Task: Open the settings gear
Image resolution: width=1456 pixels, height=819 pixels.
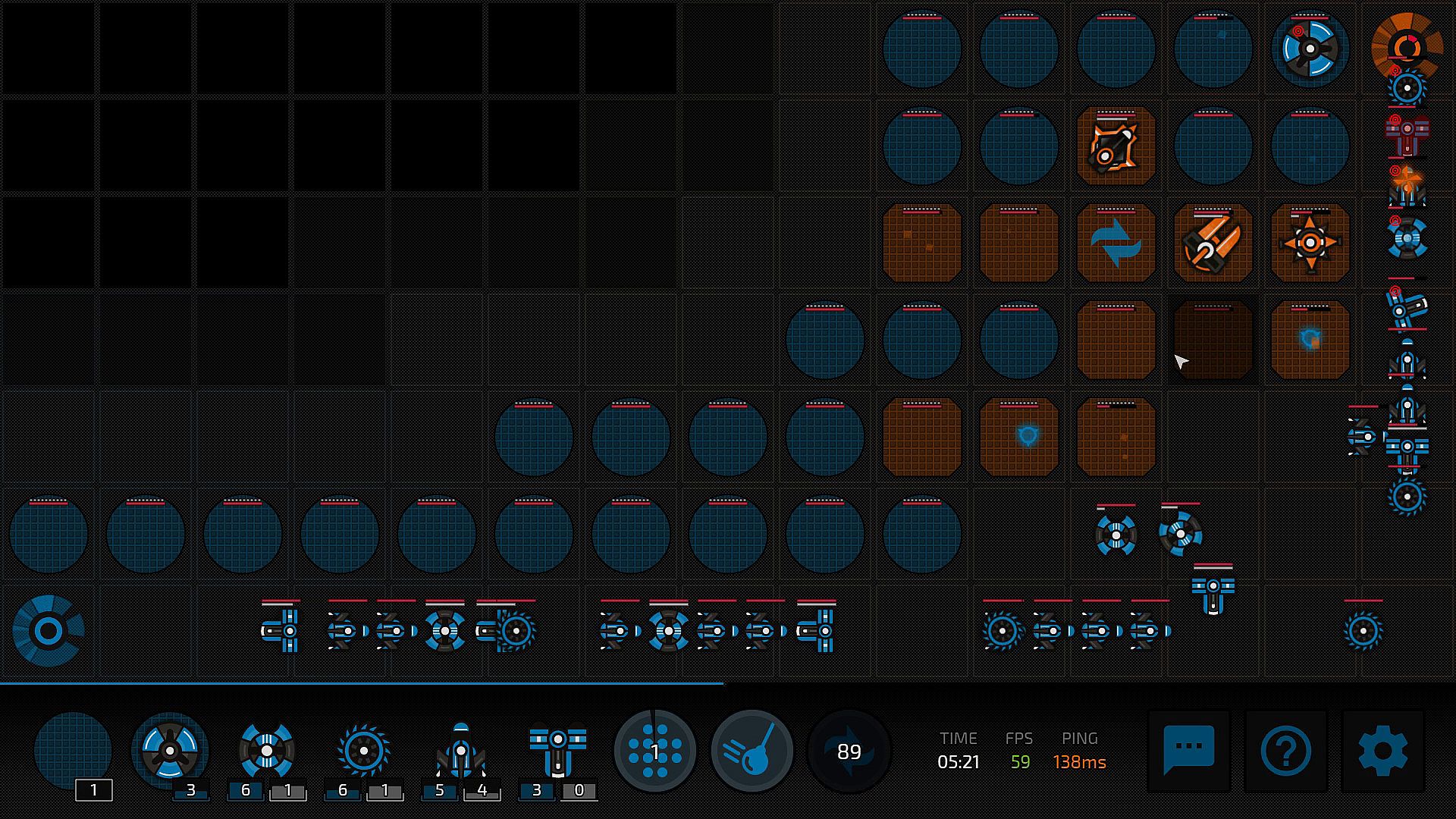Action: 1382,752
